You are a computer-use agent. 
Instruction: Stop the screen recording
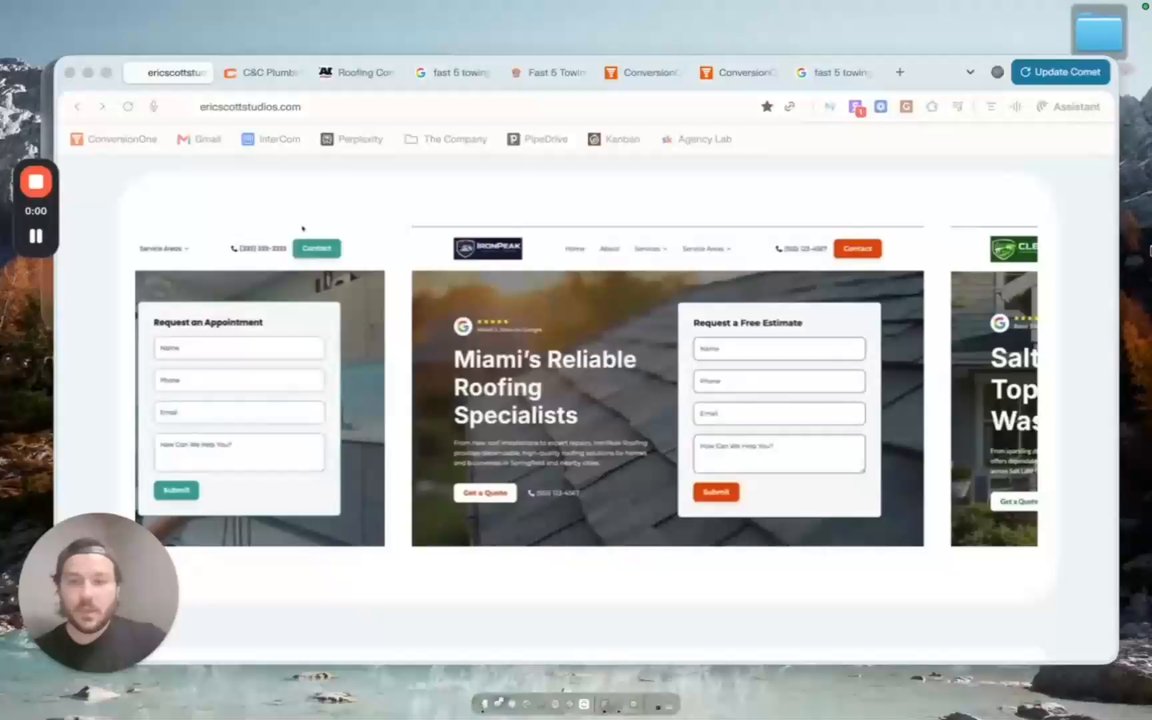pos(35,181)
